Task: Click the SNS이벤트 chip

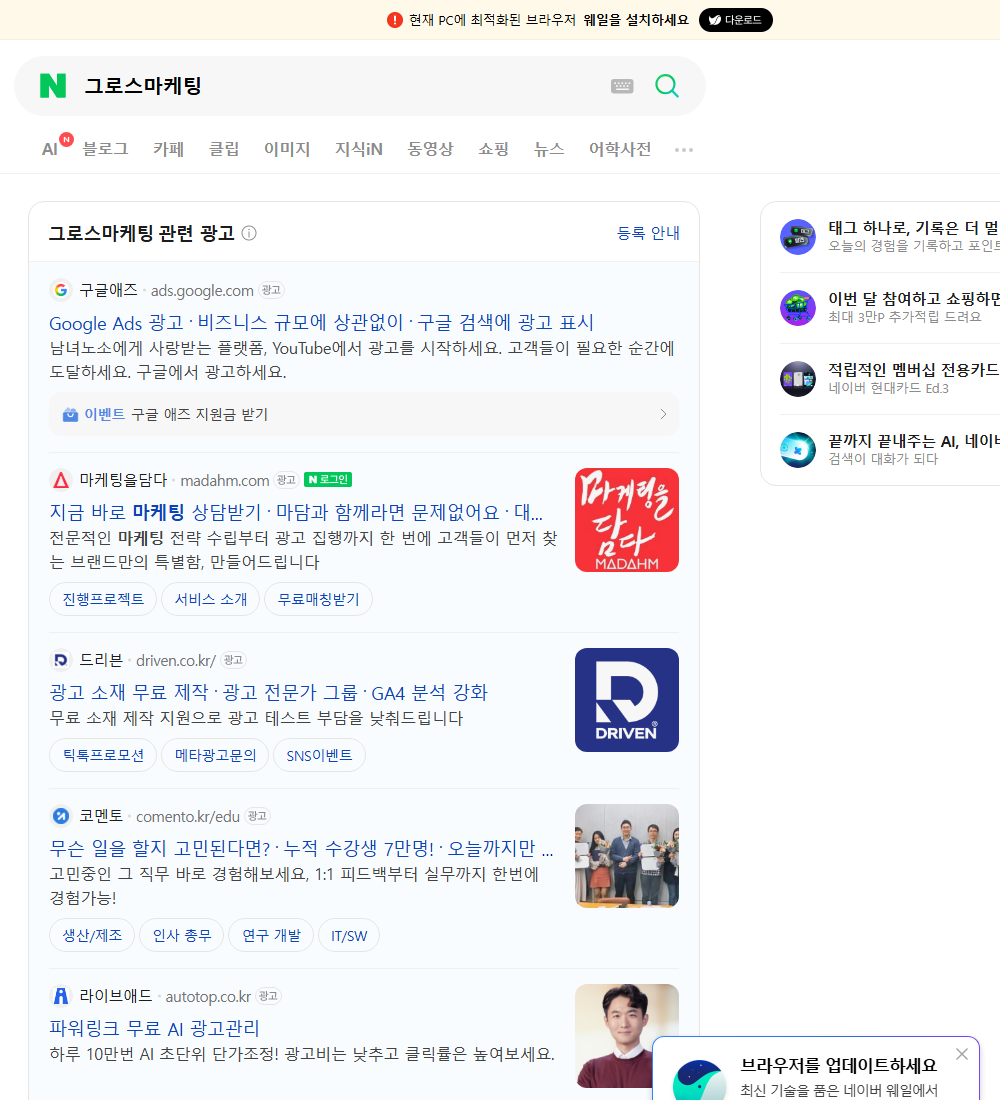Action: tap(319, 755)
